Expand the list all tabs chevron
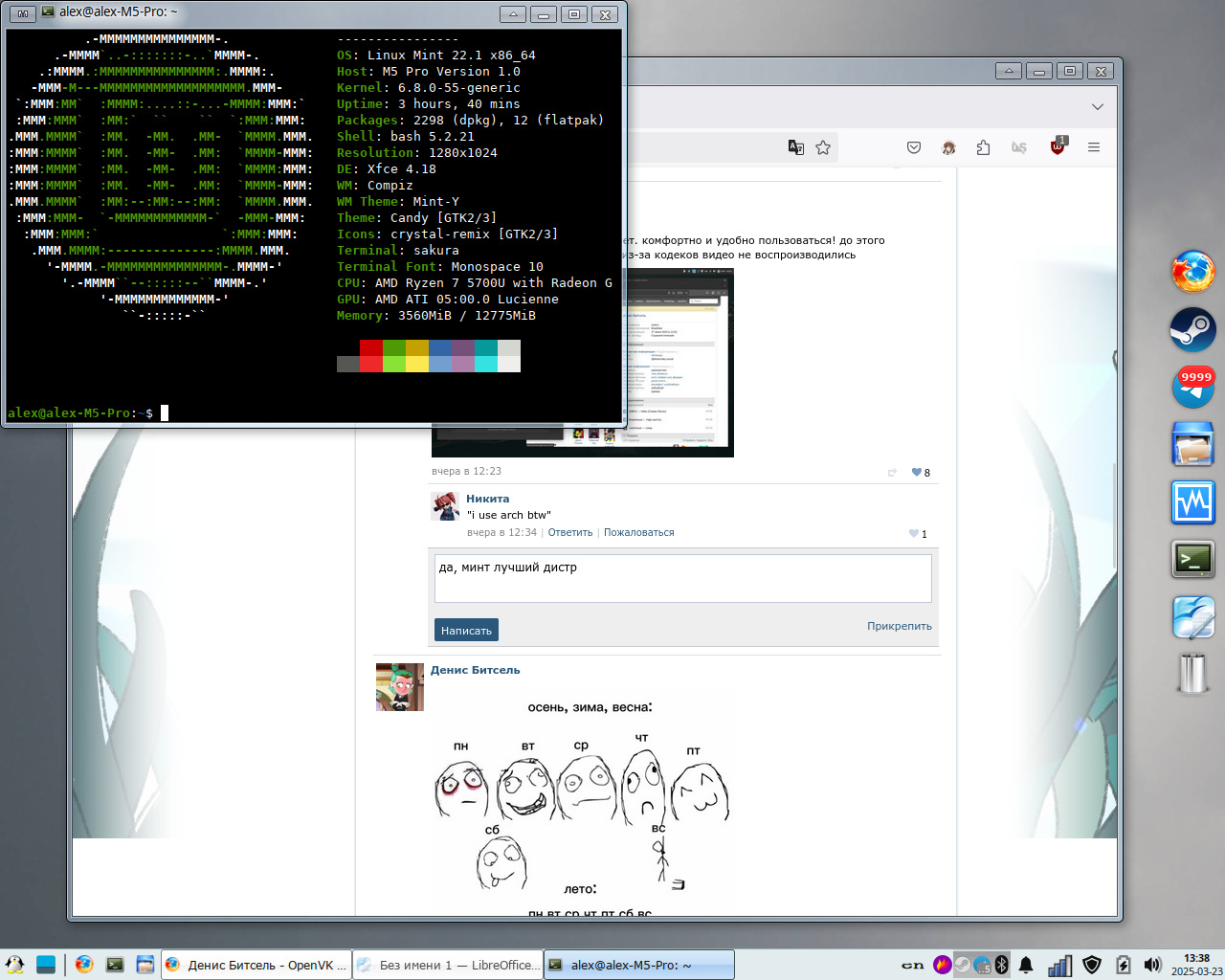Viewport: 1225px width, 980px height. (1098, 106)
